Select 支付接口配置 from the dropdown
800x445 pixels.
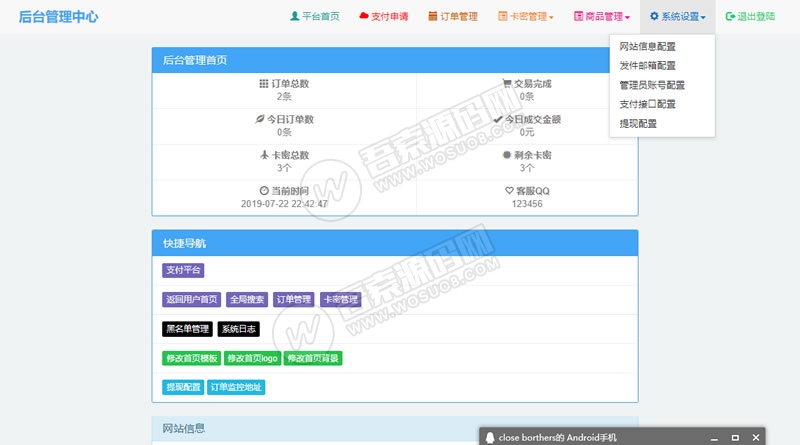647,104
